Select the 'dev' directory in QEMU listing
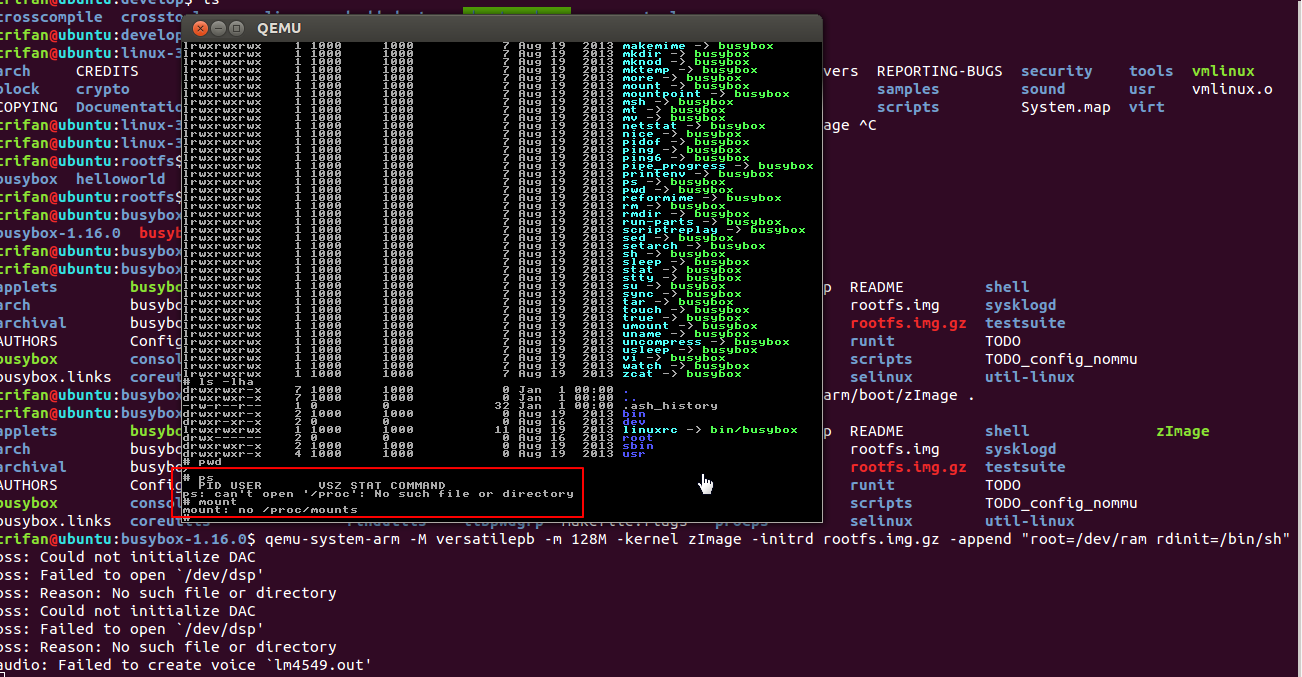Viewport: 1302px width, 677px height. point(633,422)
